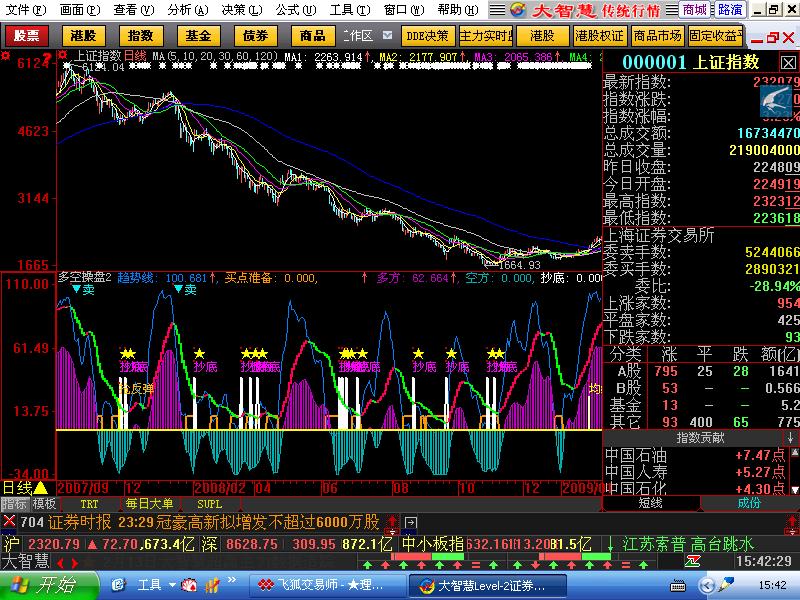Click the grip lines icon left of logo
The image size is (800, 600).
point(497,10)
